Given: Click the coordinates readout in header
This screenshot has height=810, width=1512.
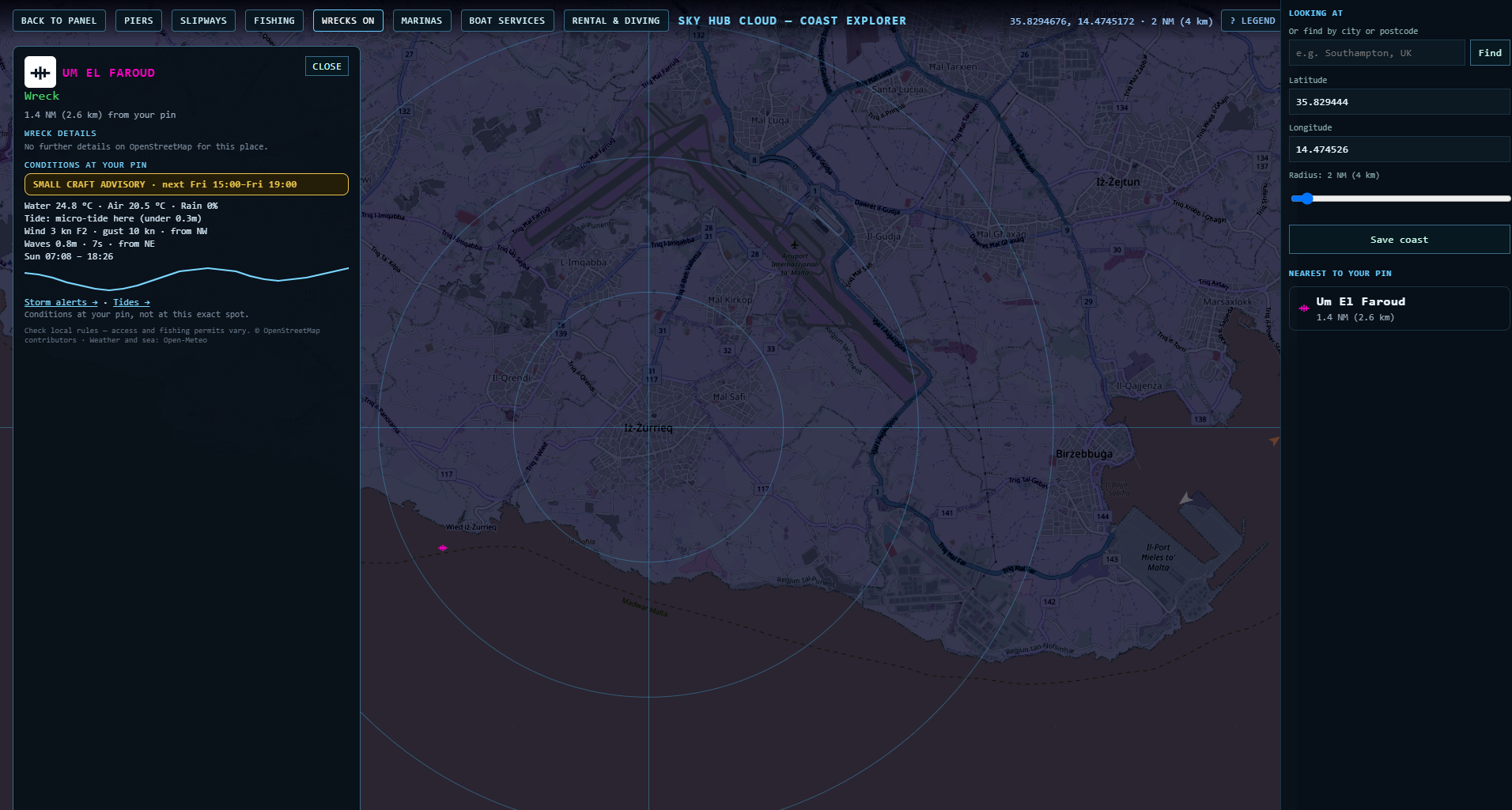Looking at the screenshot, I should pos(1110,21).
